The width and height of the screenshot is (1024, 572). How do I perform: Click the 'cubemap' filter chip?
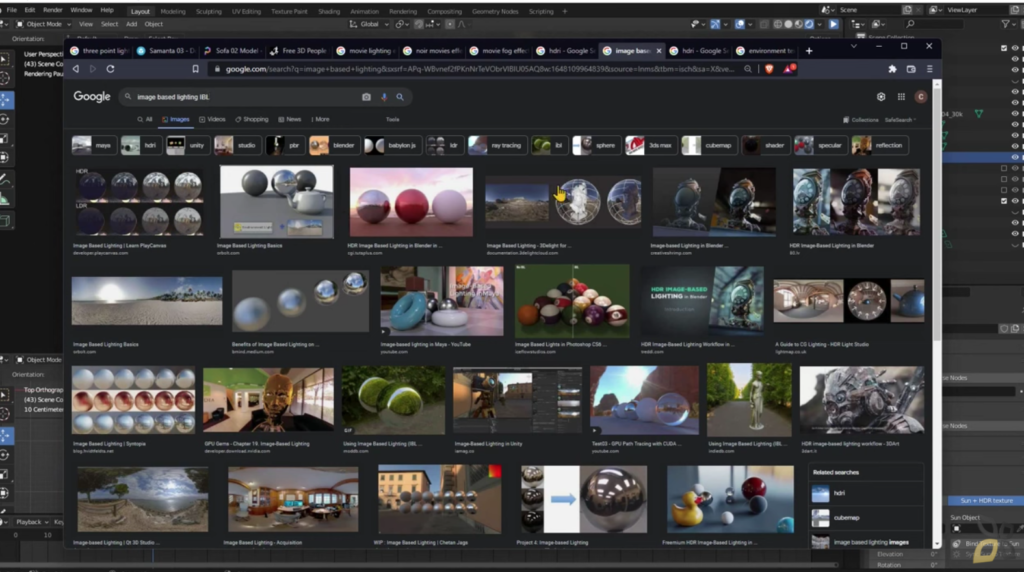(x=709, y=146)
